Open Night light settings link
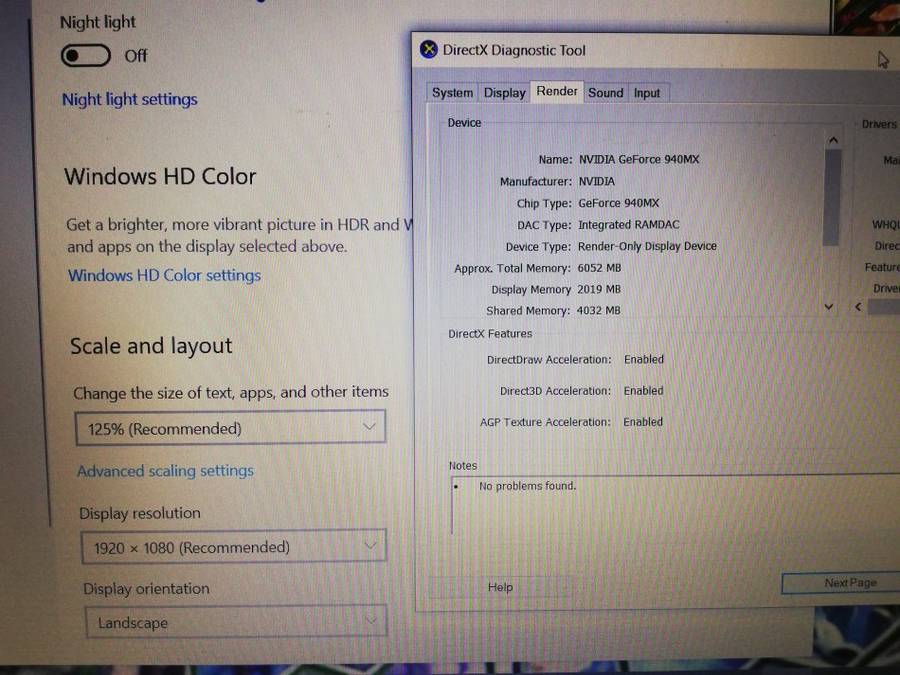The height and width of the screenshot is (675, 900). click(x=129, y=99)
